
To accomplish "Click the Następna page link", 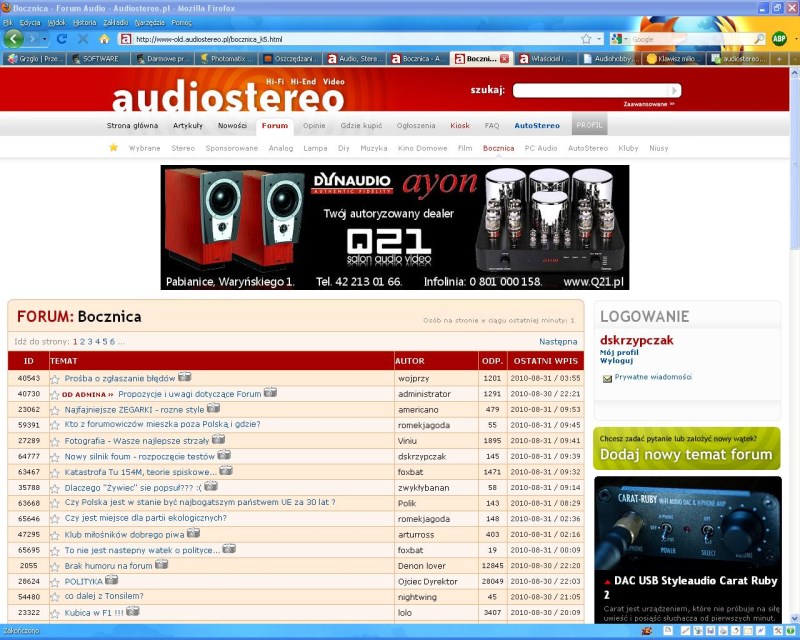I will tap(558, 342).
